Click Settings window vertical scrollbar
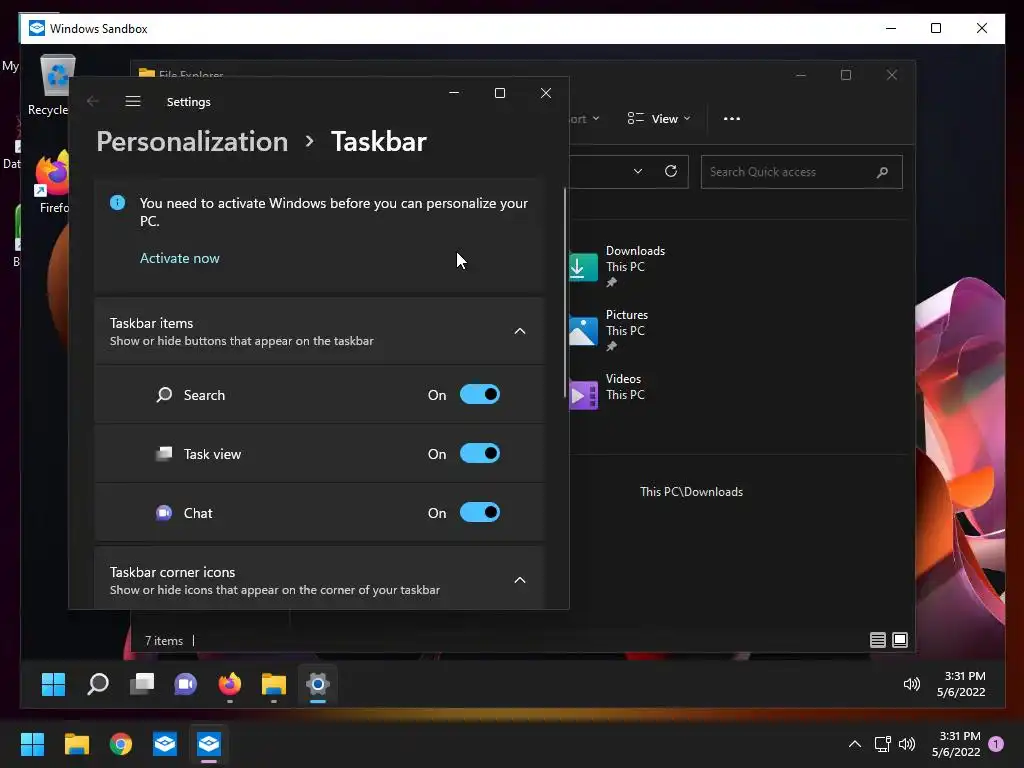Screen dimensions: 1024x768 click(x=566, y=293)
